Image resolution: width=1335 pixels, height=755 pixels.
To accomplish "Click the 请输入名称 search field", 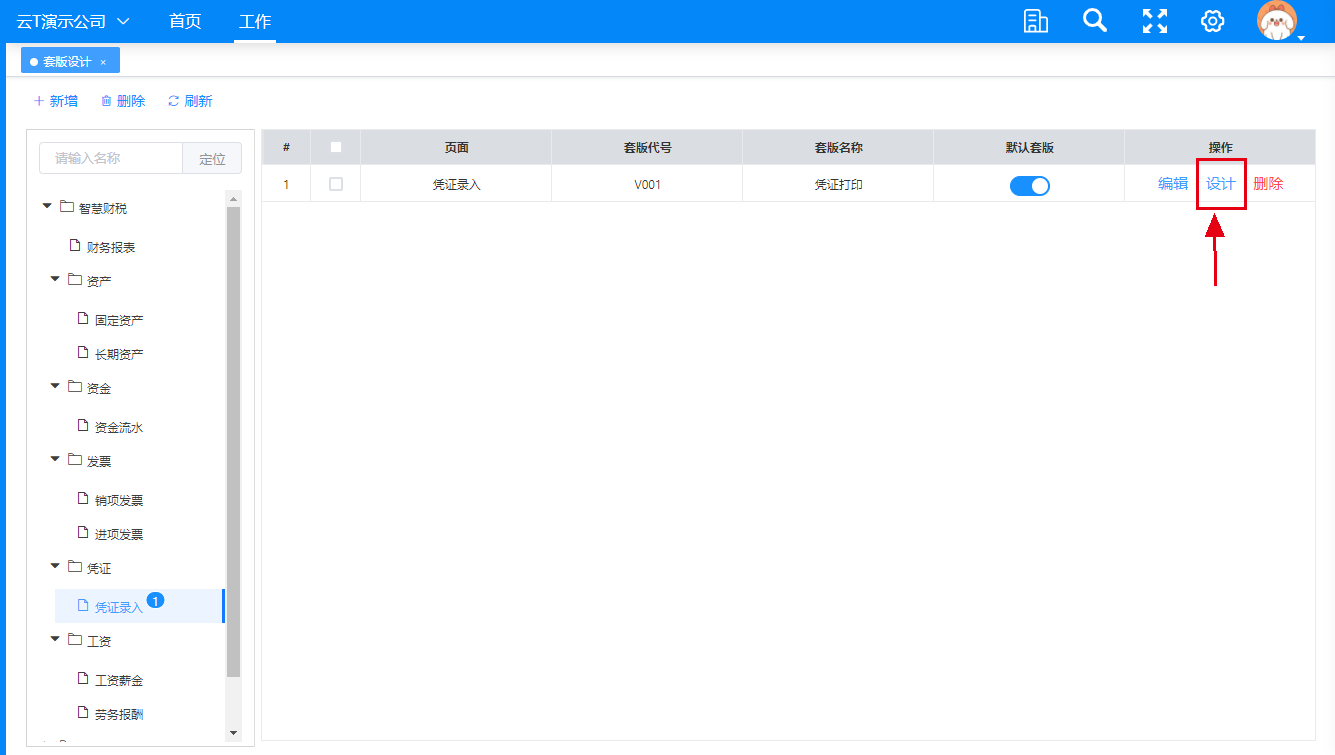I will (x=111, y=158).
